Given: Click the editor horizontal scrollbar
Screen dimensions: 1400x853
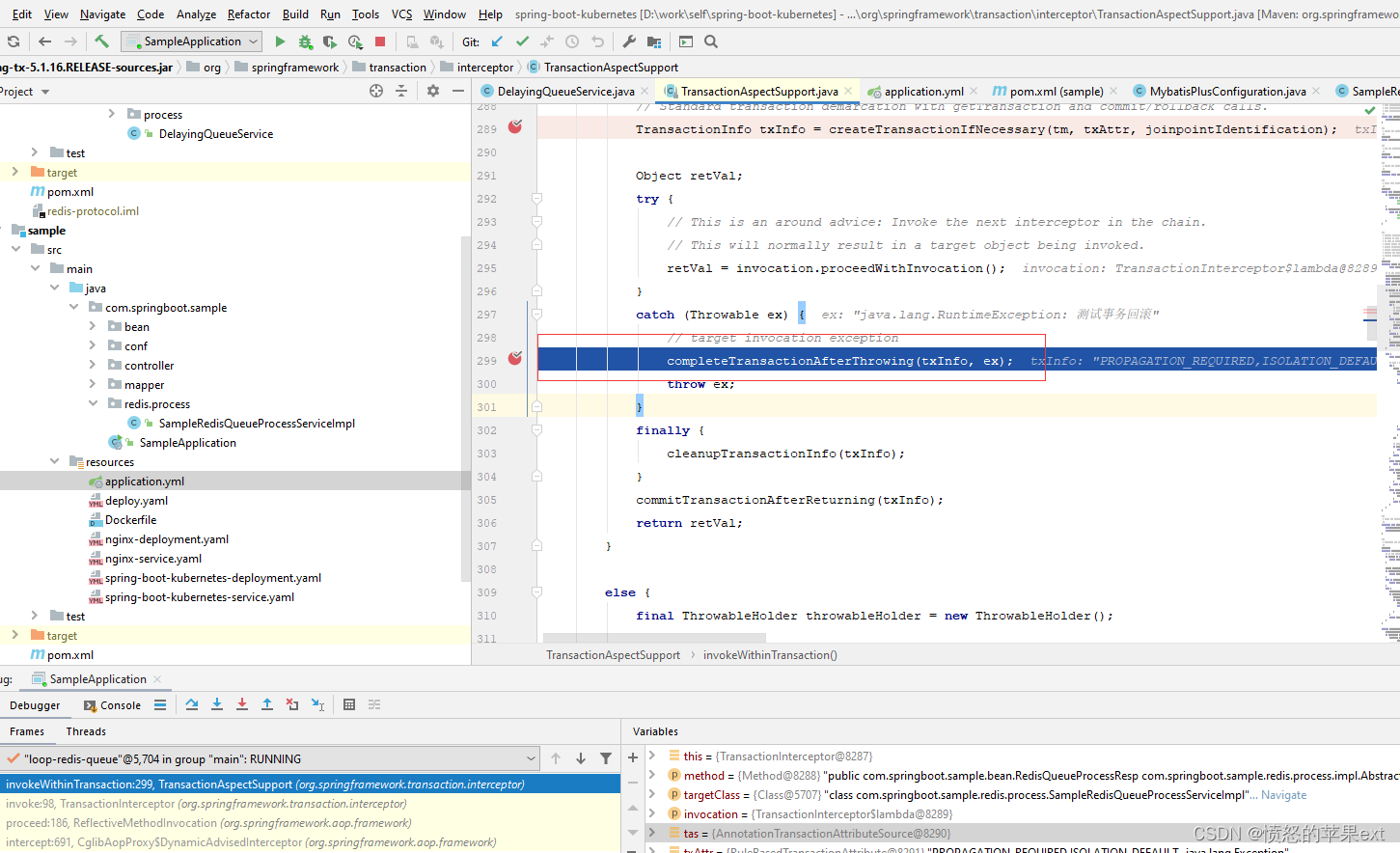Looking at the screenshot, I should tap(654, 638).
